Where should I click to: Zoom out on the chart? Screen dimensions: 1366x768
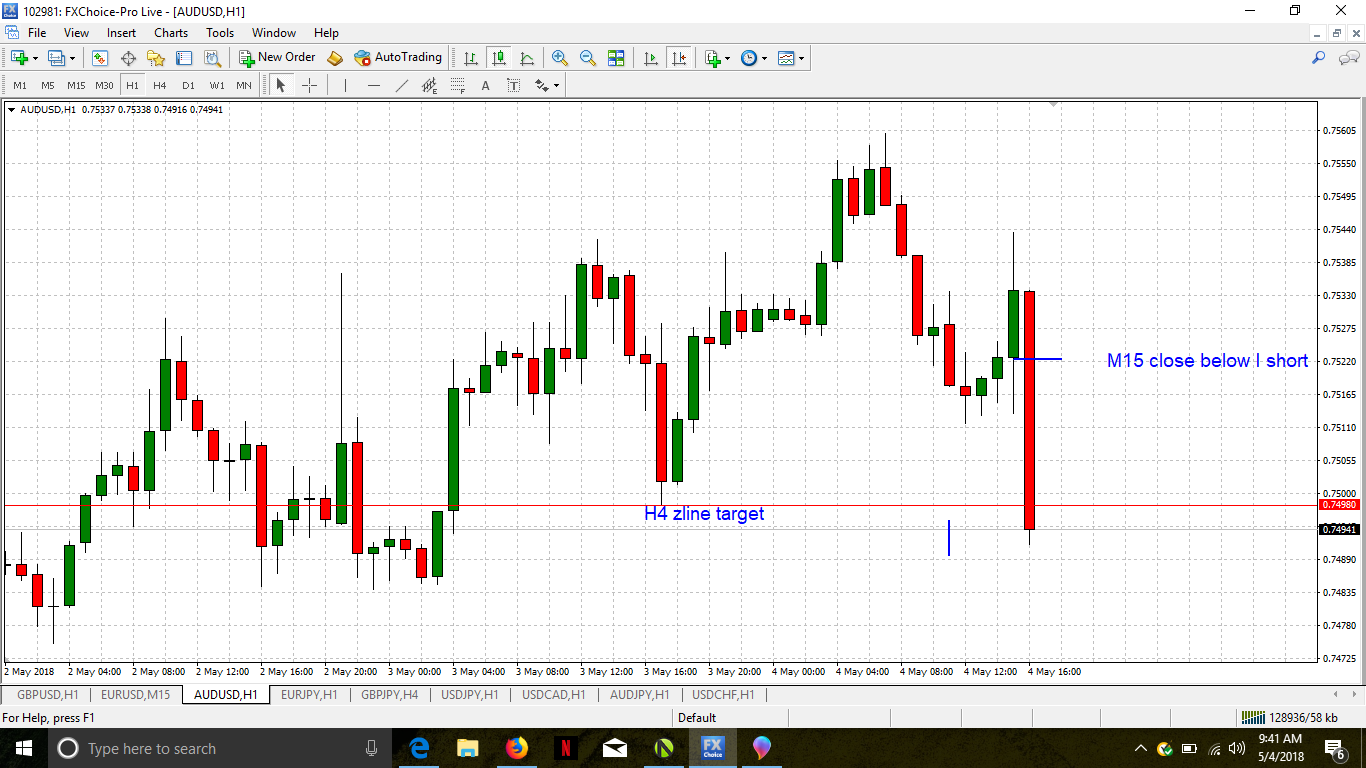588,58
